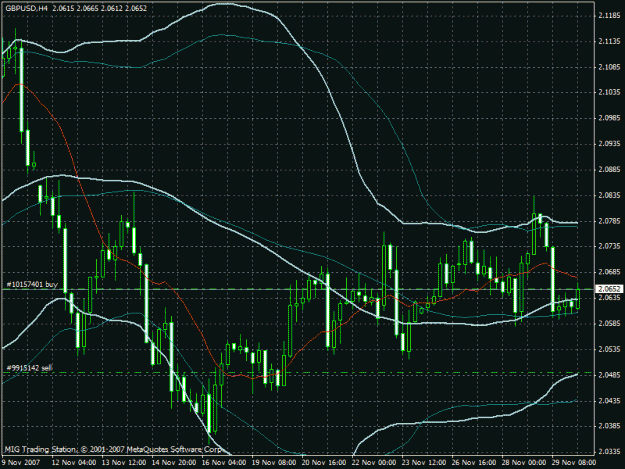Click the 2.0335 price scale label

tap(609, 451)
